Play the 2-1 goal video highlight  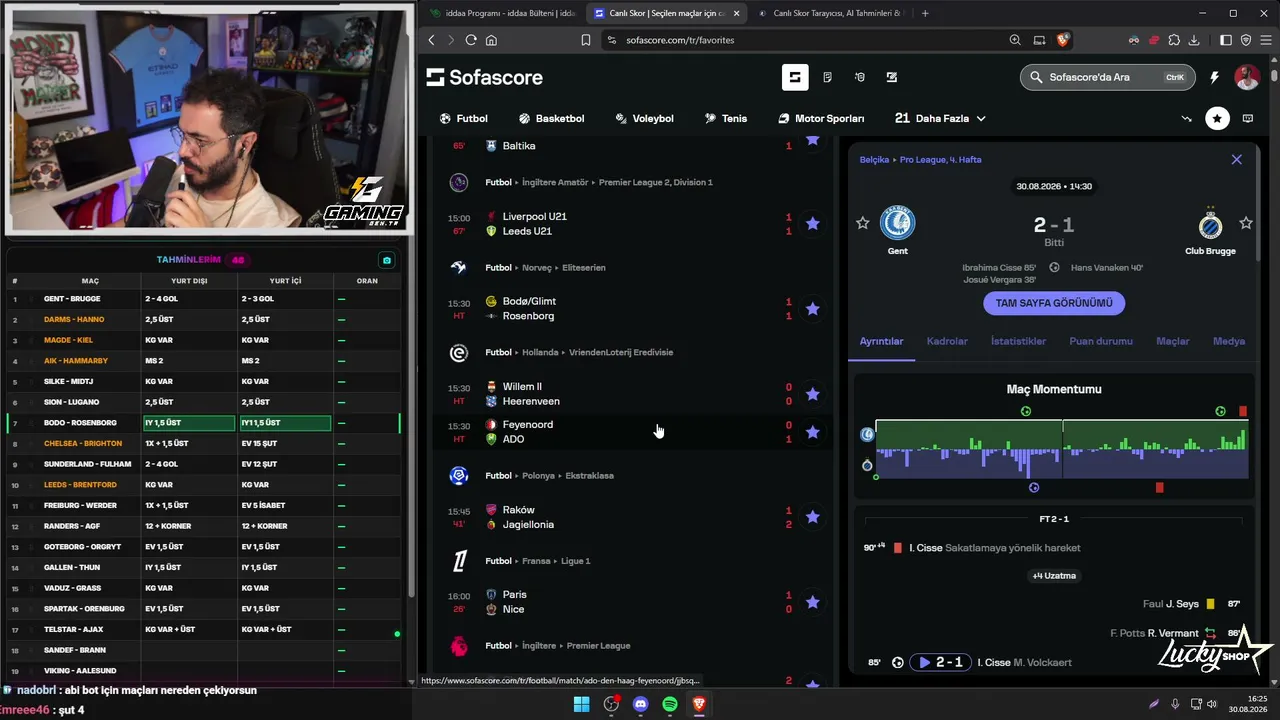pos(940,662)
